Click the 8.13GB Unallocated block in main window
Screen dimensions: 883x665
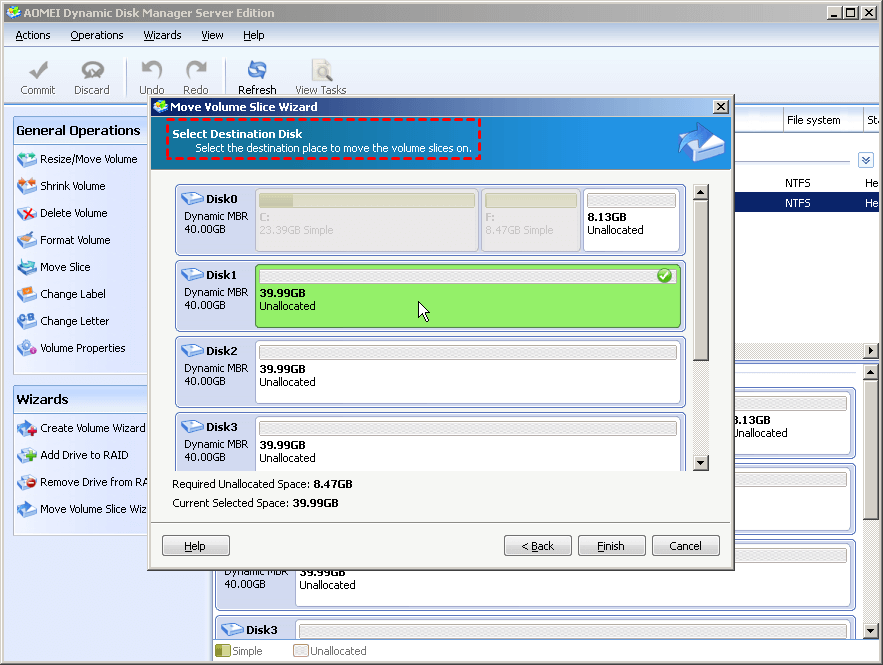(791, 423)
